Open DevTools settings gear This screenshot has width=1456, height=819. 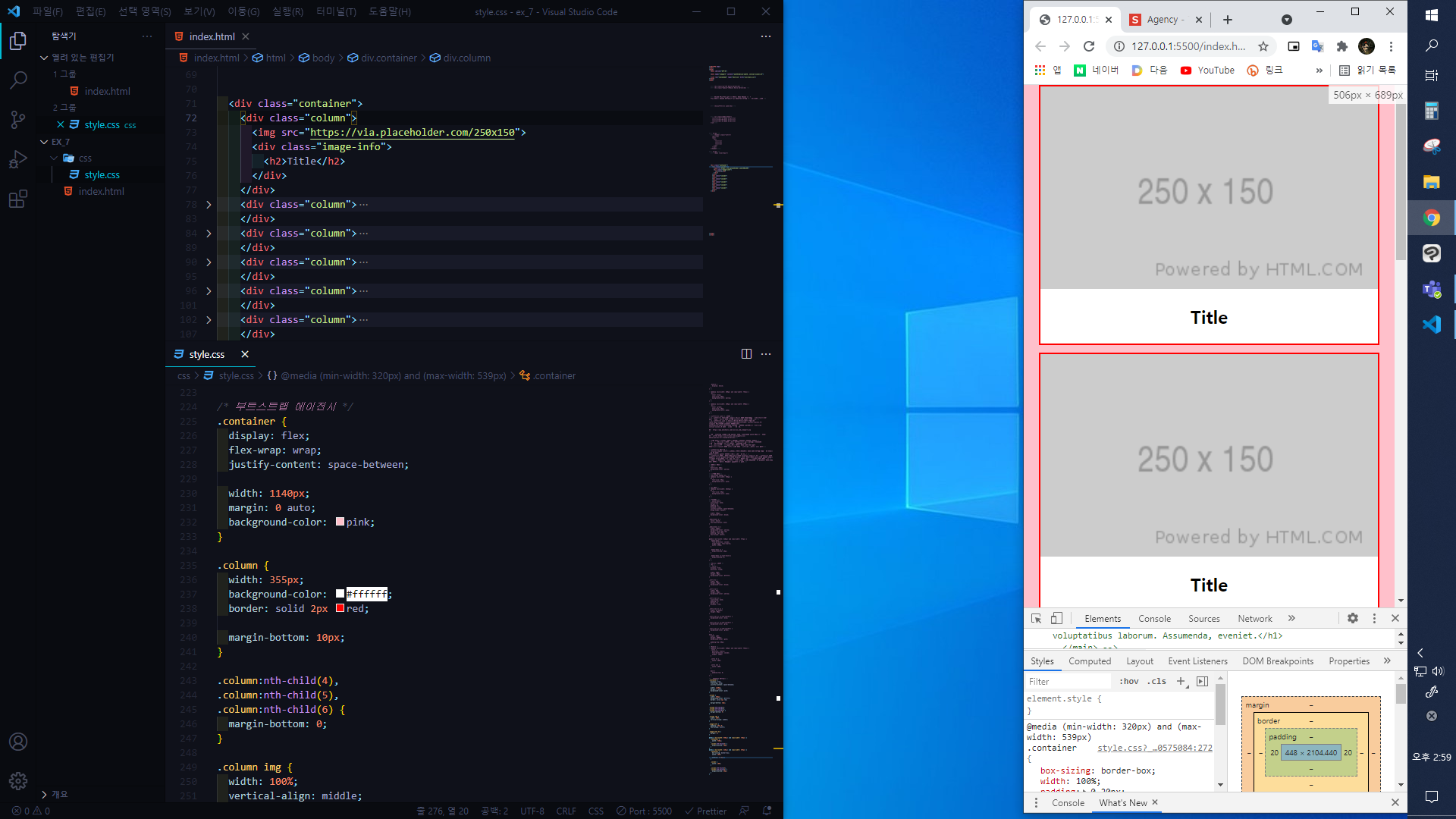pos(1353,618)
